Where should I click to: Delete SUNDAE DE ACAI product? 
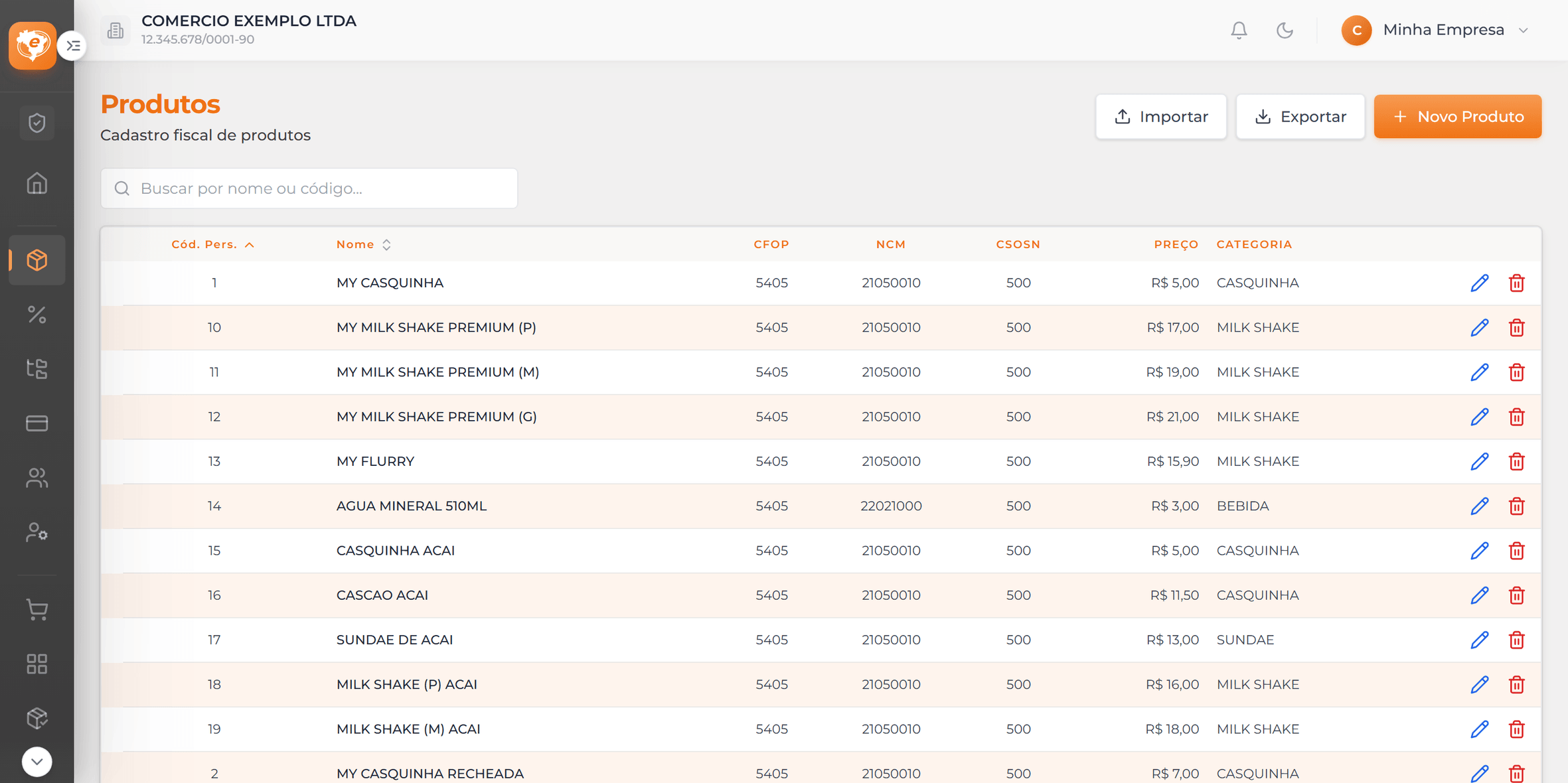coord(1517,640)
